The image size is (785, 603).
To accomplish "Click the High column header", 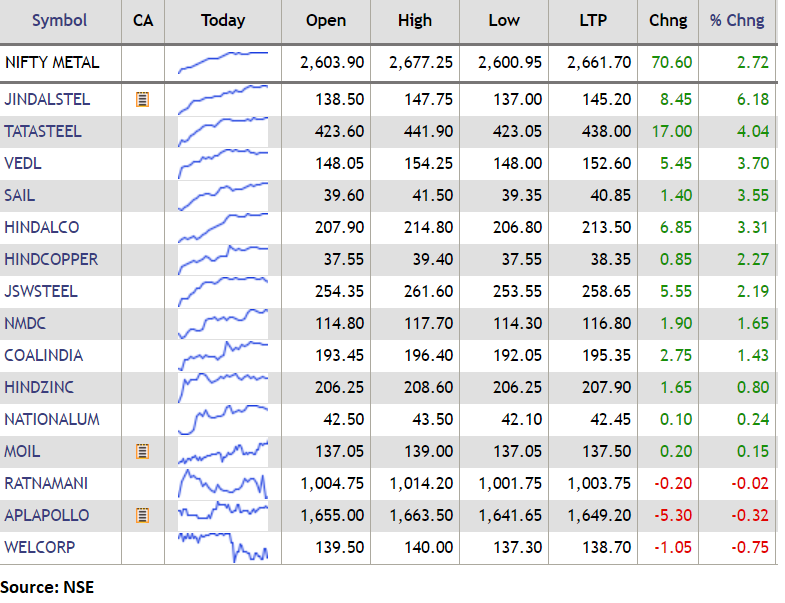I will click(x=414, y=20).
